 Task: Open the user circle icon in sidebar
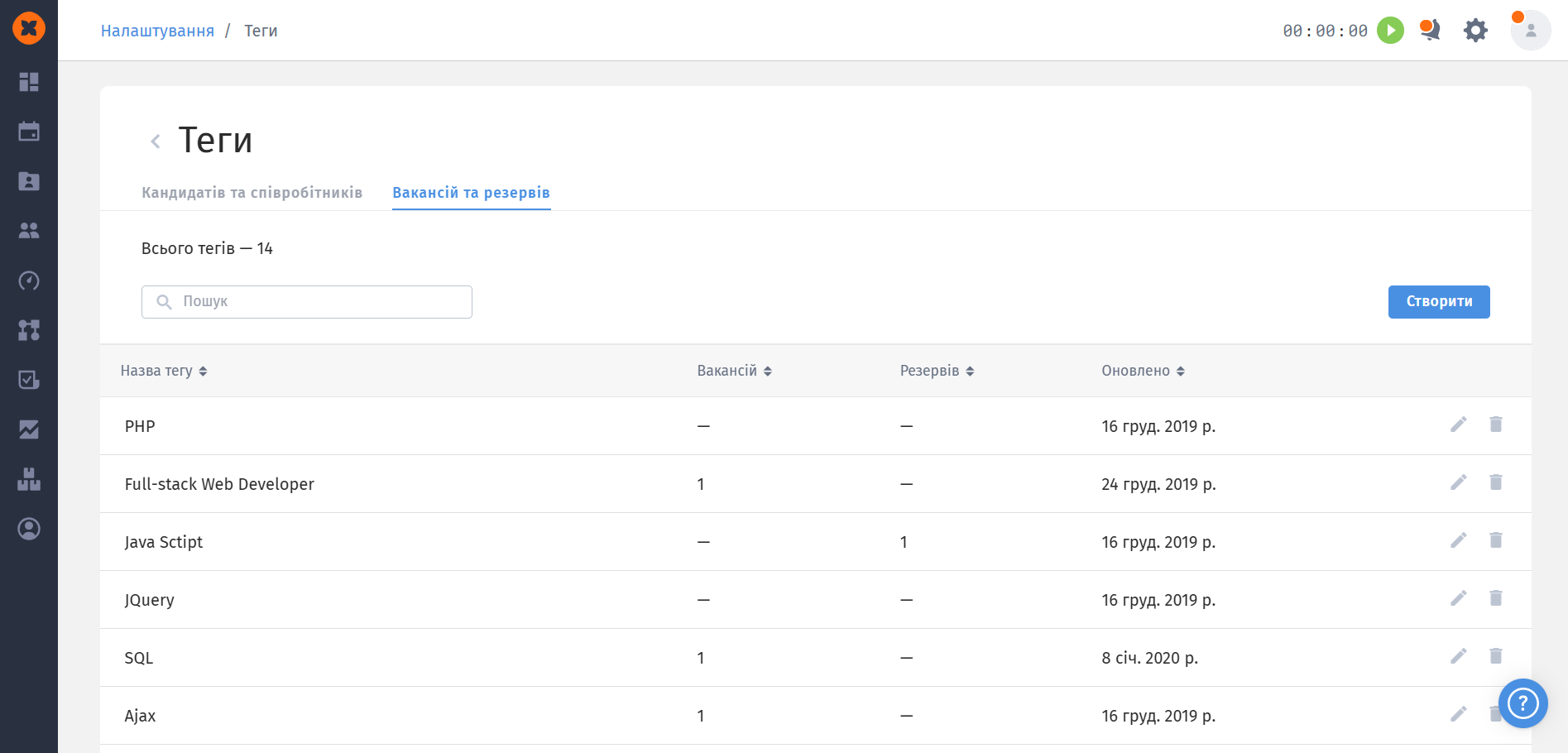(x=29, y=529)
